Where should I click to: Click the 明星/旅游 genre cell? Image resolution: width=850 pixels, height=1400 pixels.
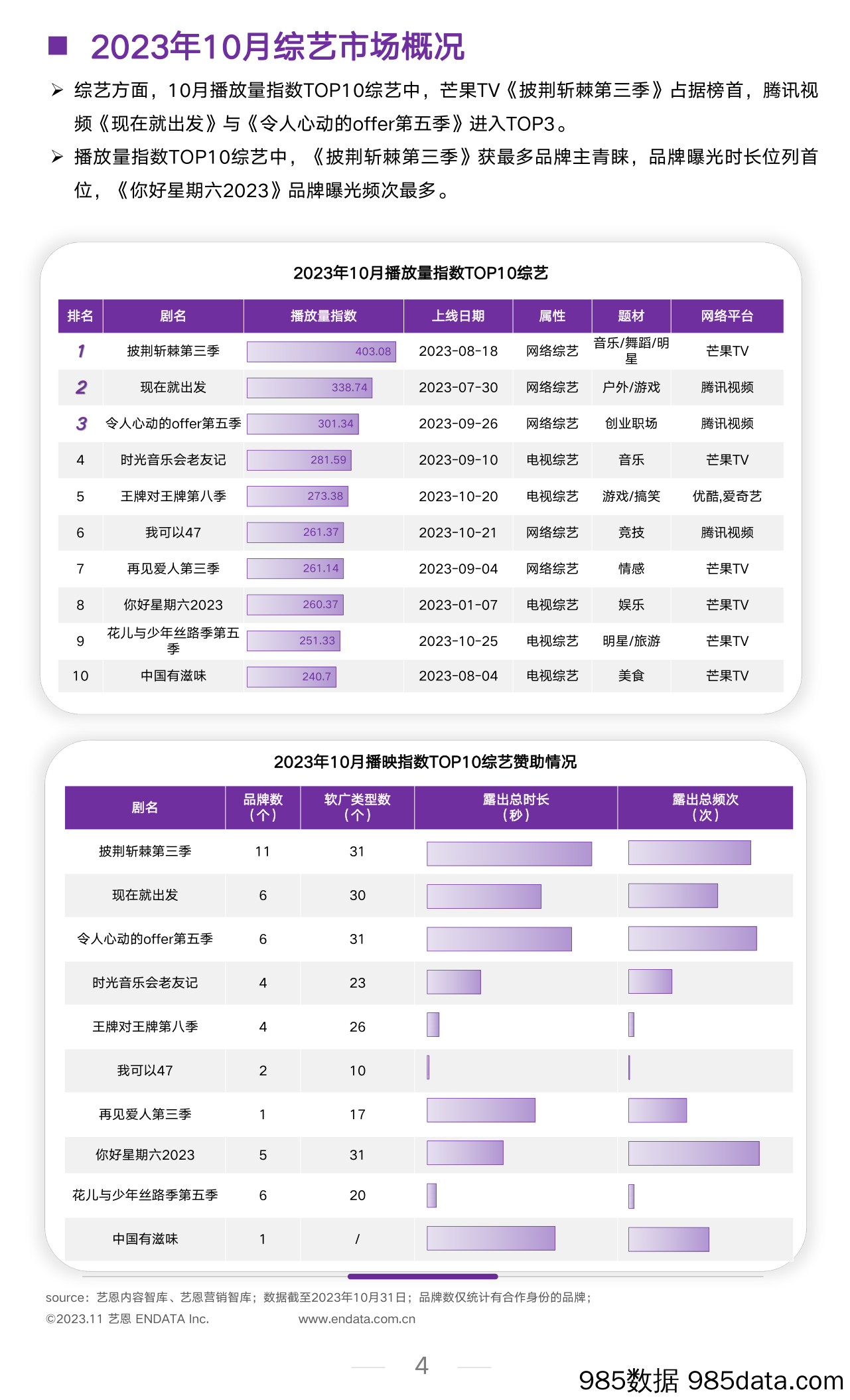click(631, 641)
